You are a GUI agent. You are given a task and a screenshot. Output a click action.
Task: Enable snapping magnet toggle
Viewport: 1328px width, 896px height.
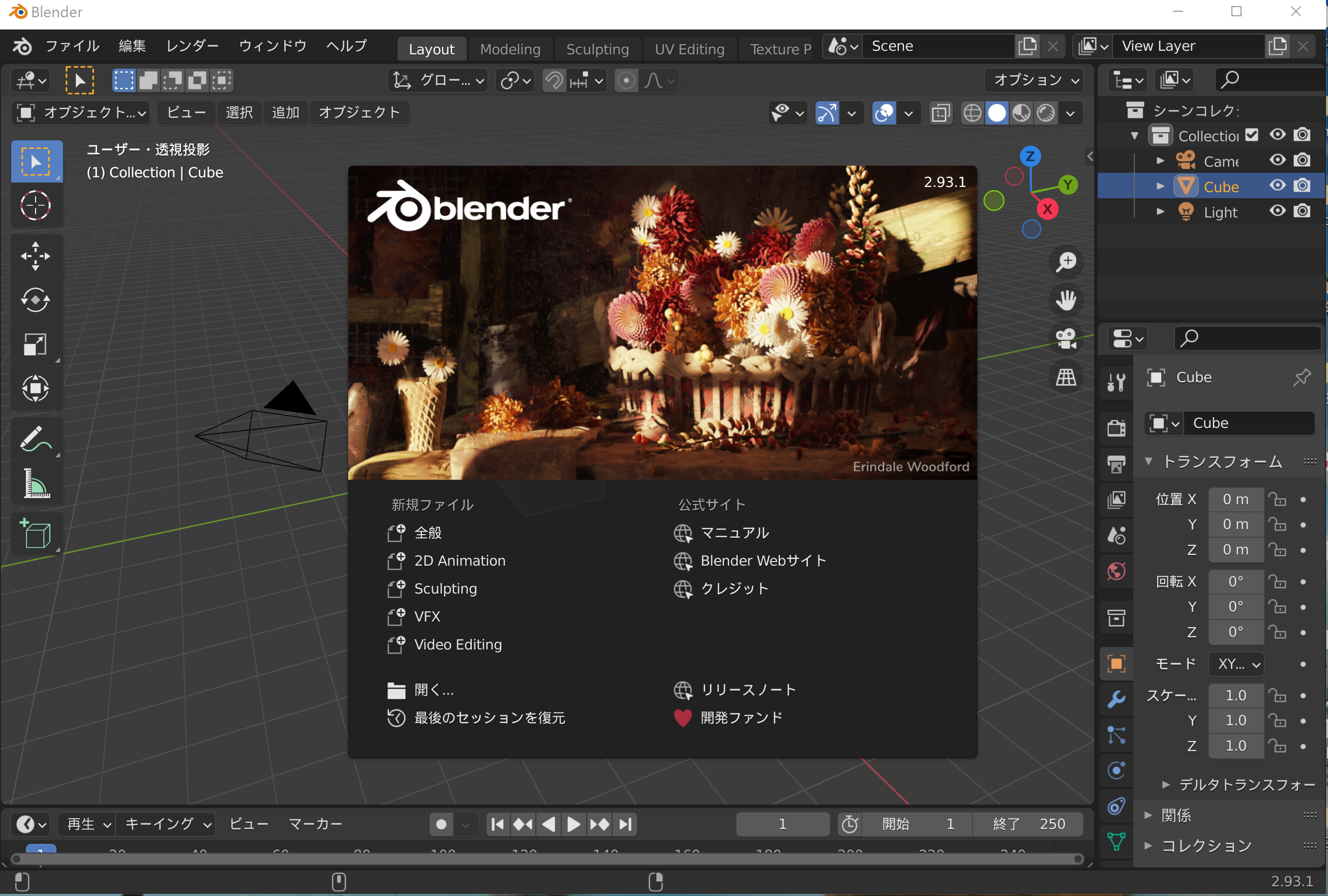553,80
